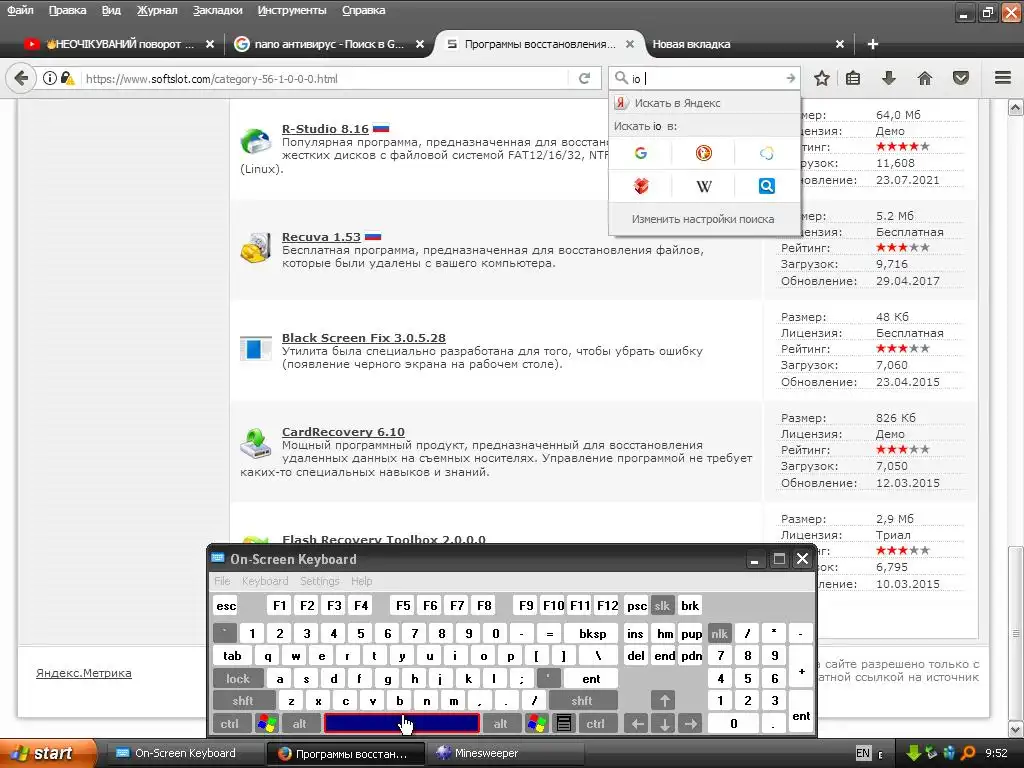The image size is (1024, 768).
Task: Click the site information icon in address bar
Action: (x=50, y=78)
